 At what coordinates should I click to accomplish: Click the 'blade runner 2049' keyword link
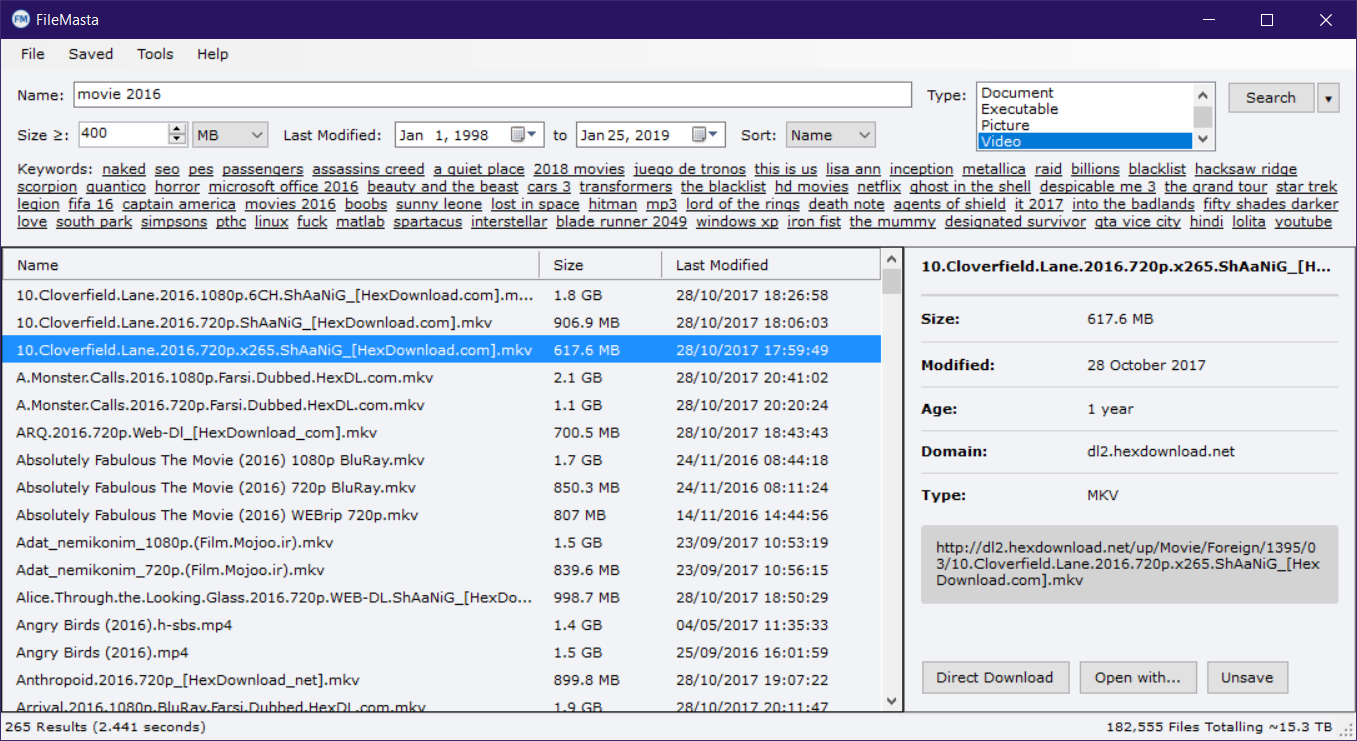click(621, 222)
